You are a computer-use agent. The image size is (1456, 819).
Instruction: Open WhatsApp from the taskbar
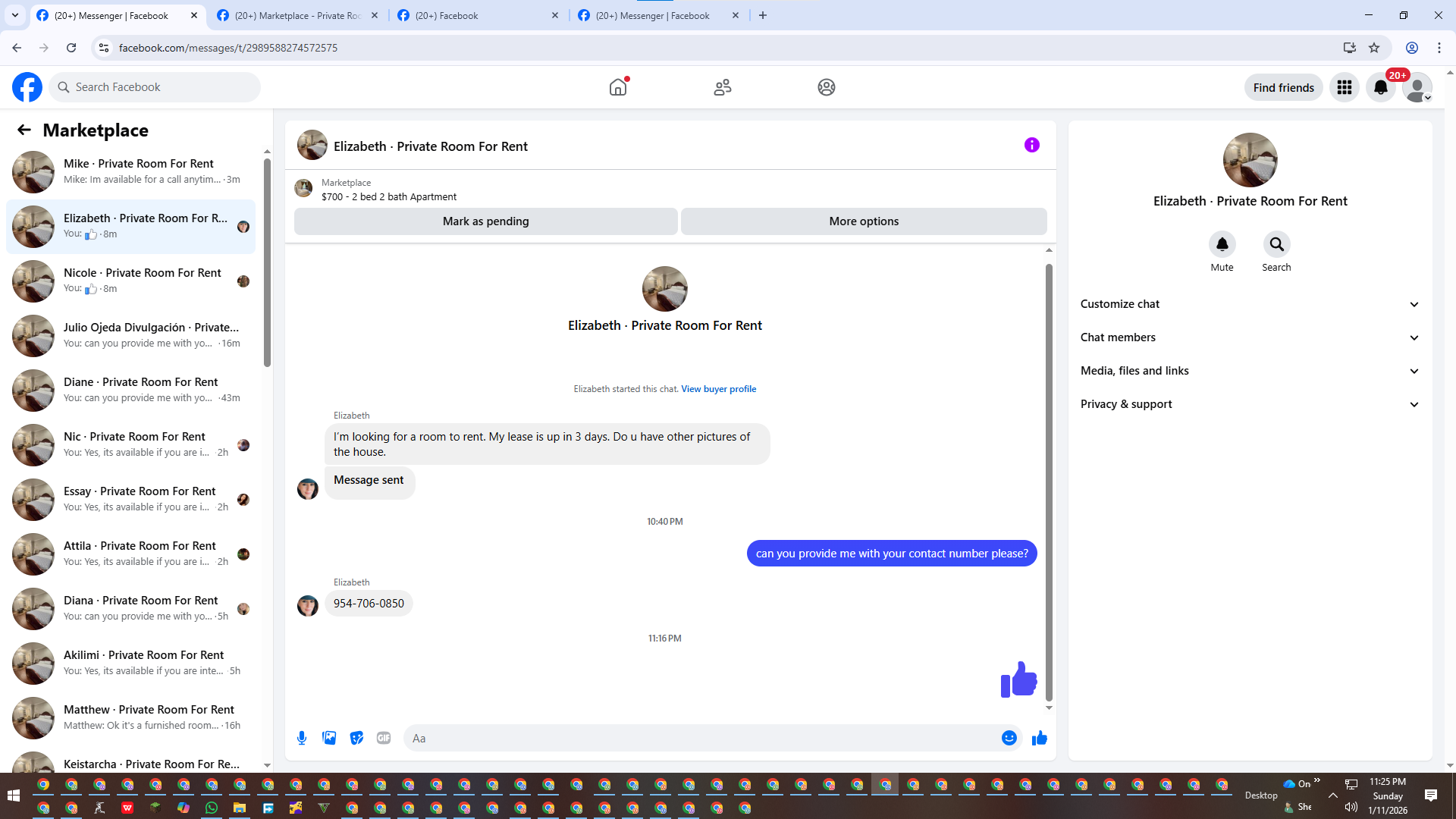(212, 808)
